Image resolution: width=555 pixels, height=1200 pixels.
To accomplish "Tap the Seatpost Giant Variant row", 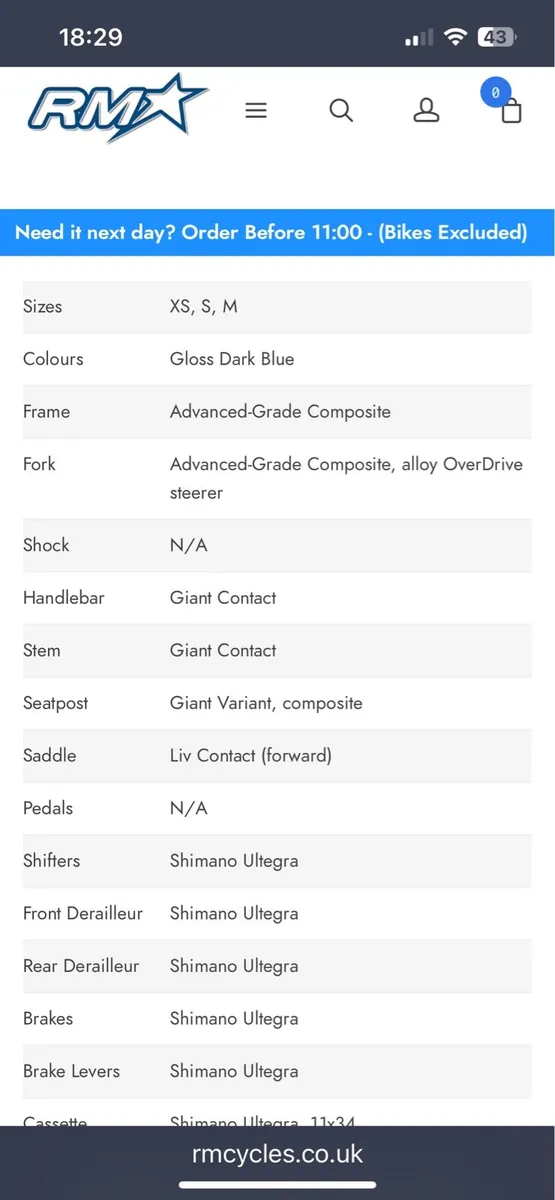I will coord(277,703).
